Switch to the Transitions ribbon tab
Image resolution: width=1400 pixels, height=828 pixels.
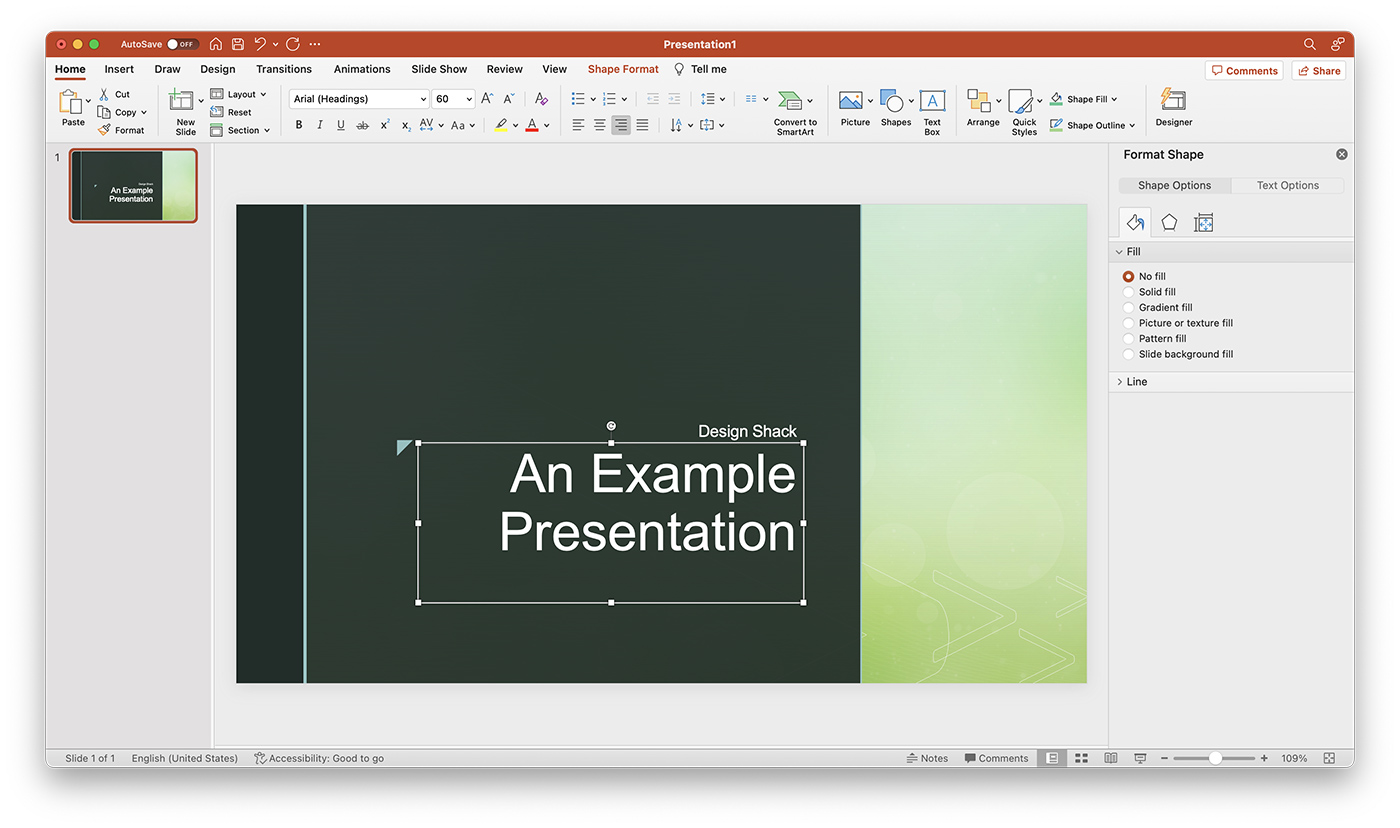click(x=284, y=69)
